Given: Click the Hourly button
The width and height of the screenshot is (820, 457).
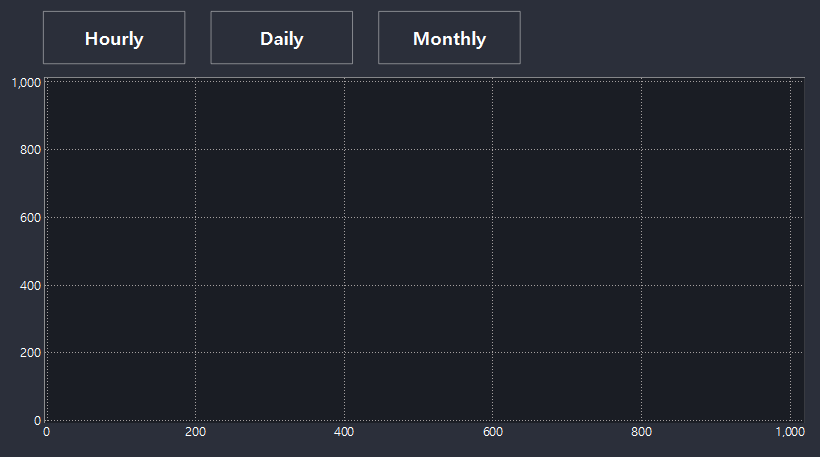Looking at the screenshot, I should 114,38.
